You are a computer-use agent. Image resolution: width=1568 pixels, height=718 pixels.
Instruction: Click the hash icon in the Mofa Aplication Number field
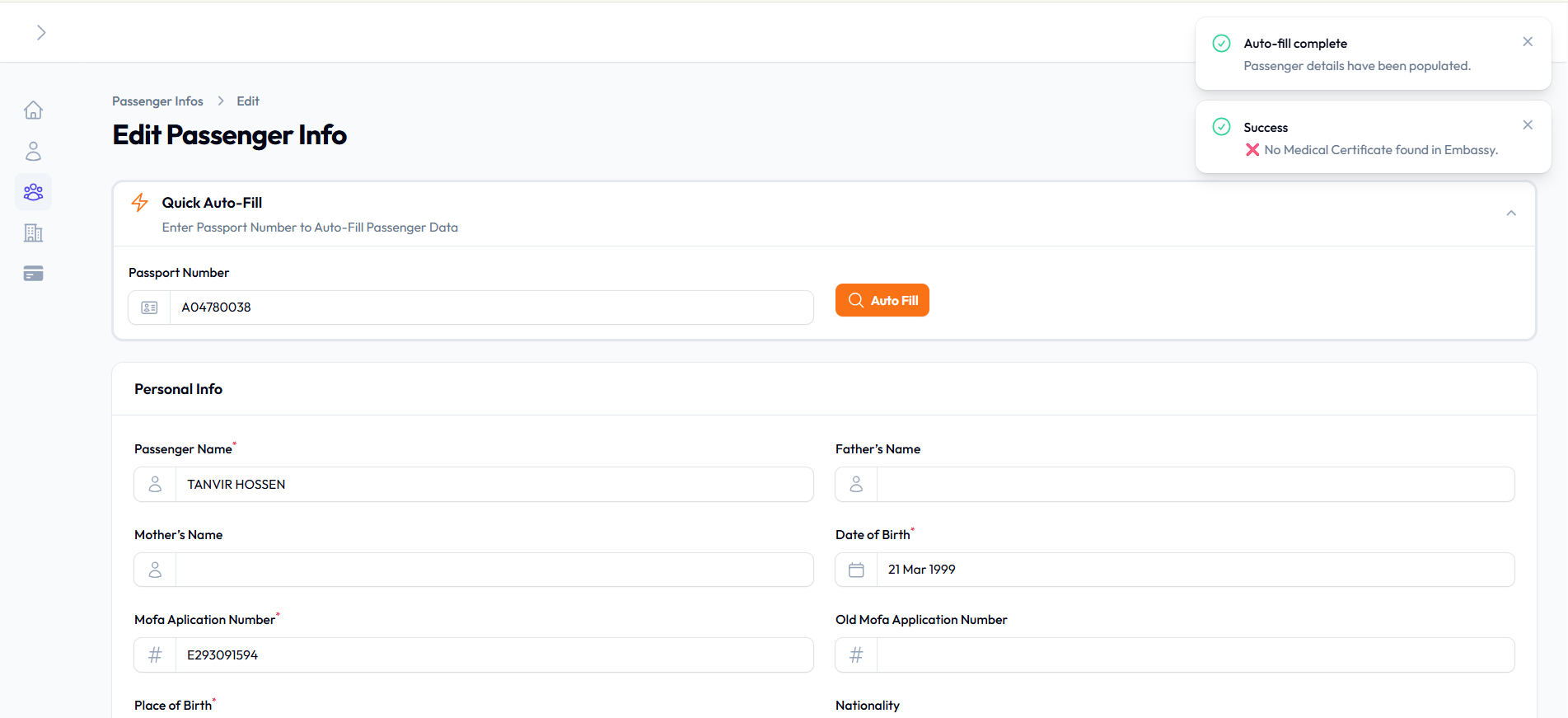pyautogui.click(x=155, y=655)
